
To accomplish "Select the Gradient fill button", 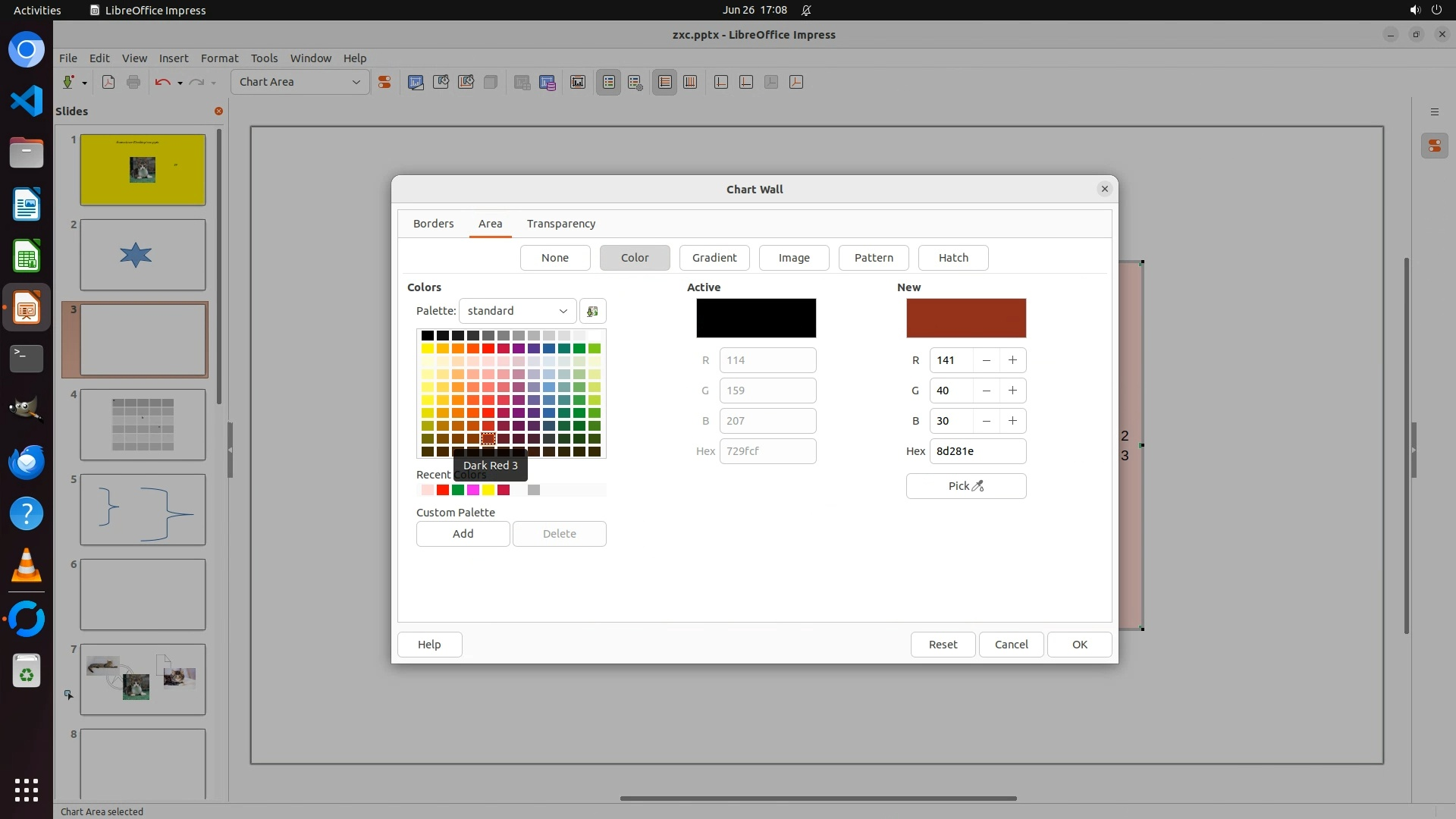I will pos(714,258).
